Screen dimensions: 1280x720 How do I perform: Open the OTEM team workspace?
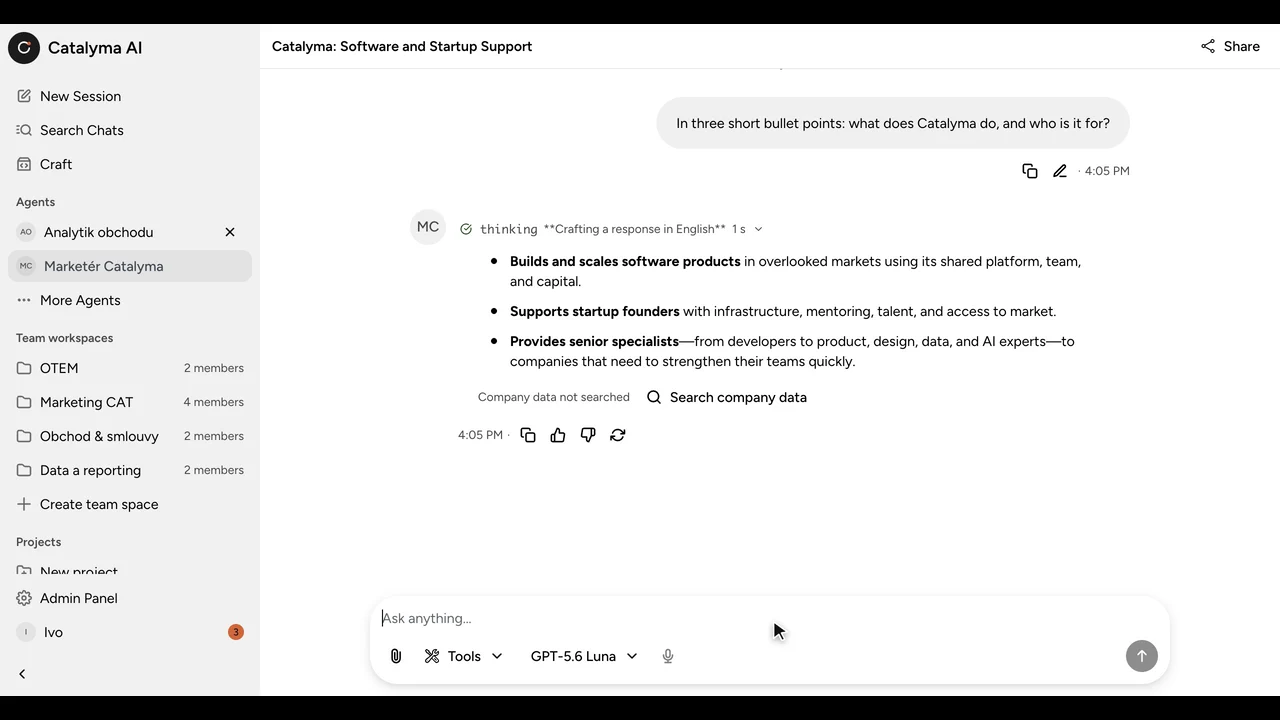[x=130, y=368]
